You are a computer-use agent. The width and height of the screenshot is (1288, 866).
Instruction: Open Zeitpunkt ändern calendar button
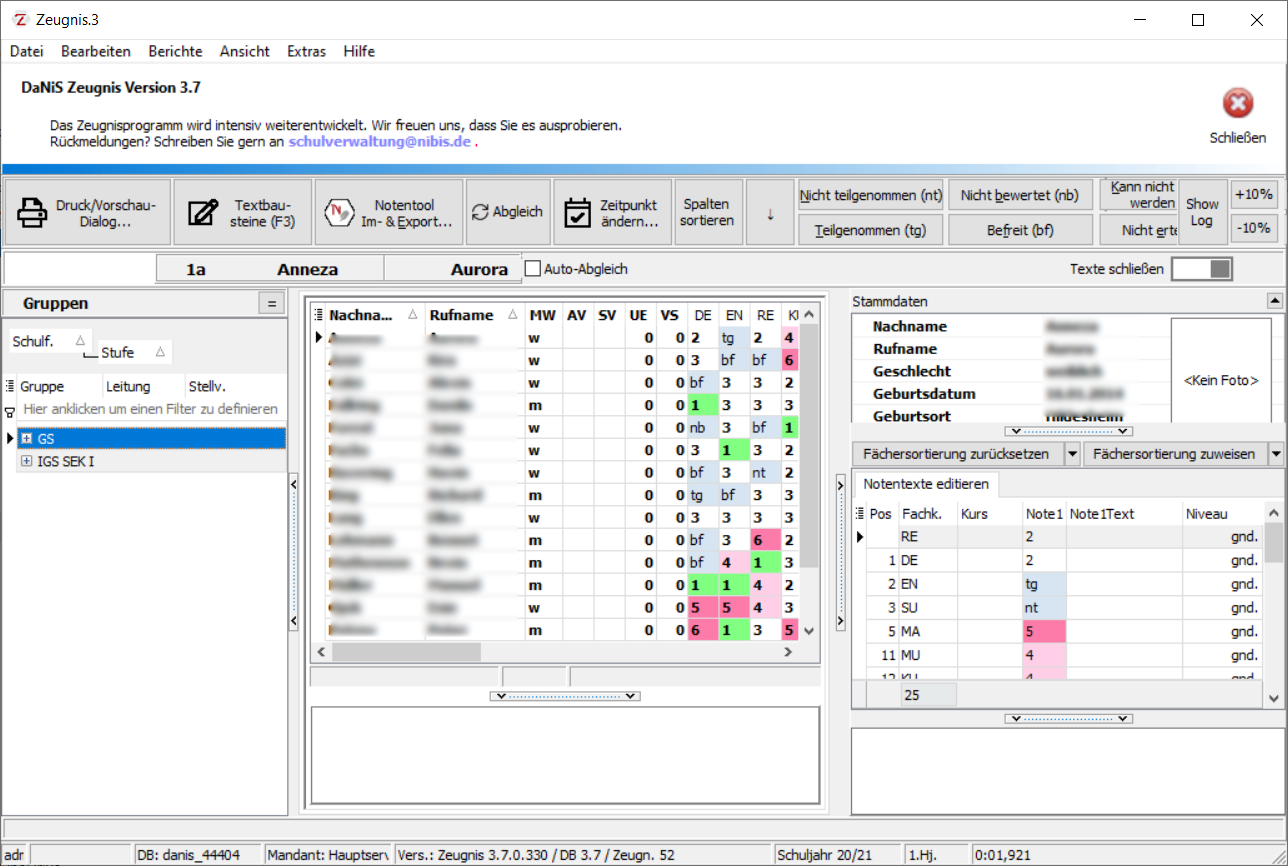(612, 212)
